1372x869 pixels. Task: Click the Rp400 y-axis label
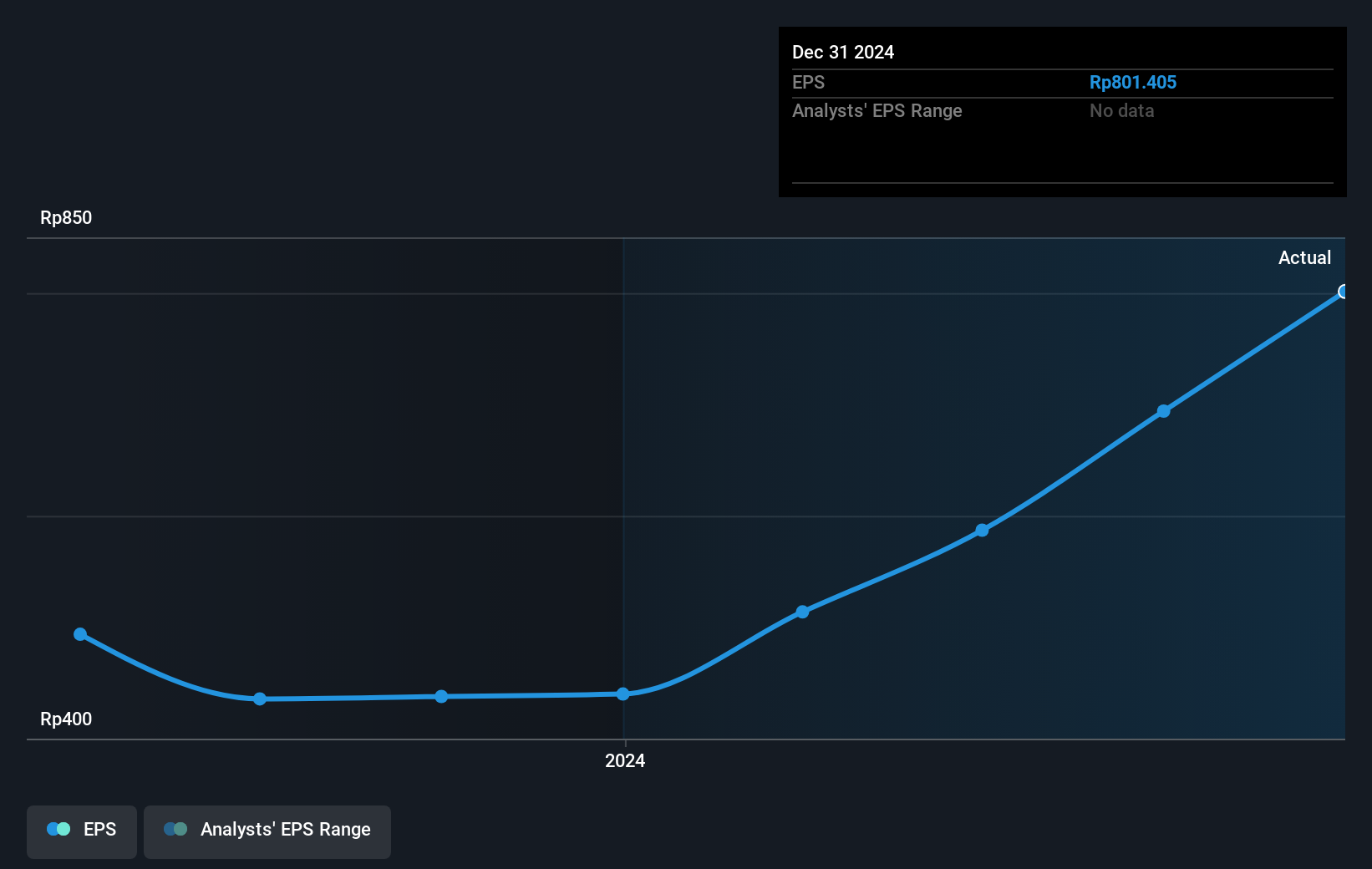[x=66, y=719]
